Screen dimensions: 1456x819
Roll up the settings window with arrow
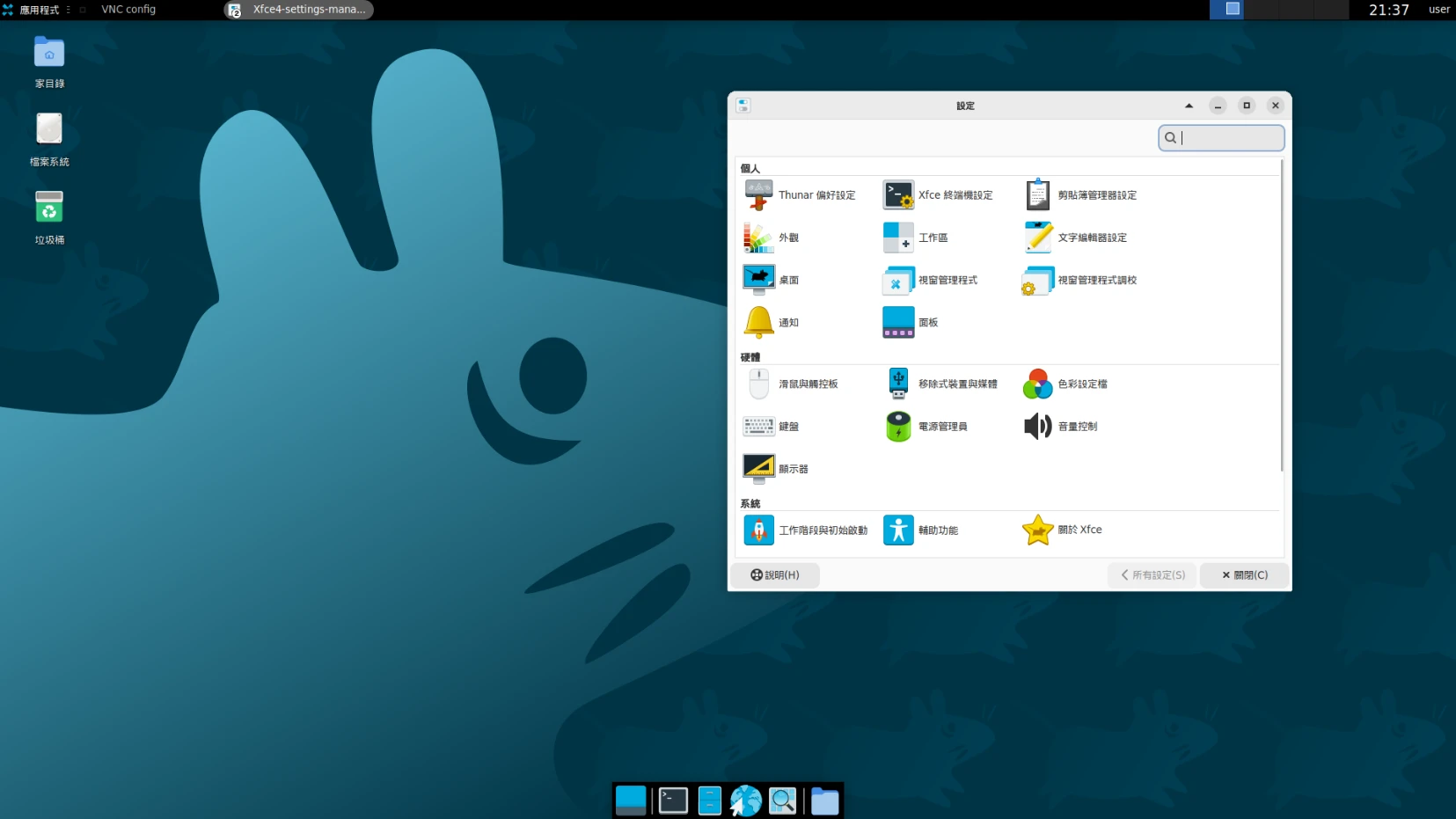click(x=1189, y=106)
